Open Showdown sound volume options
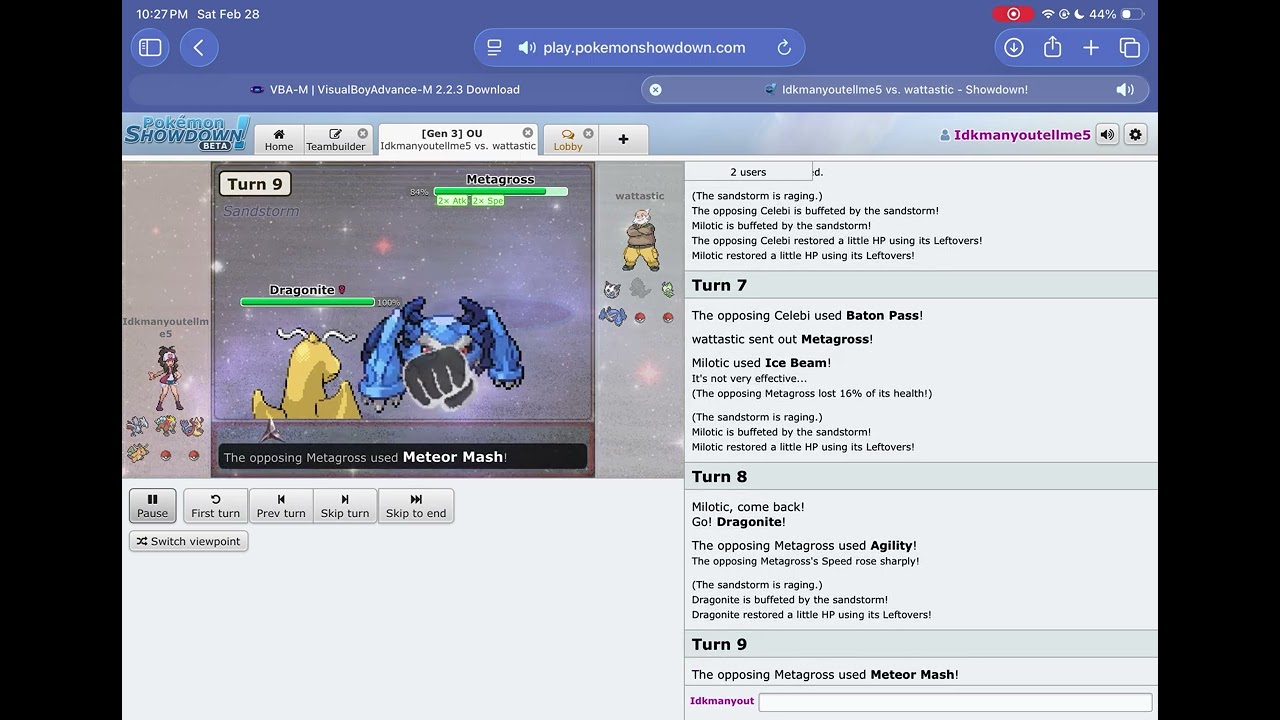 [1107, 134]
